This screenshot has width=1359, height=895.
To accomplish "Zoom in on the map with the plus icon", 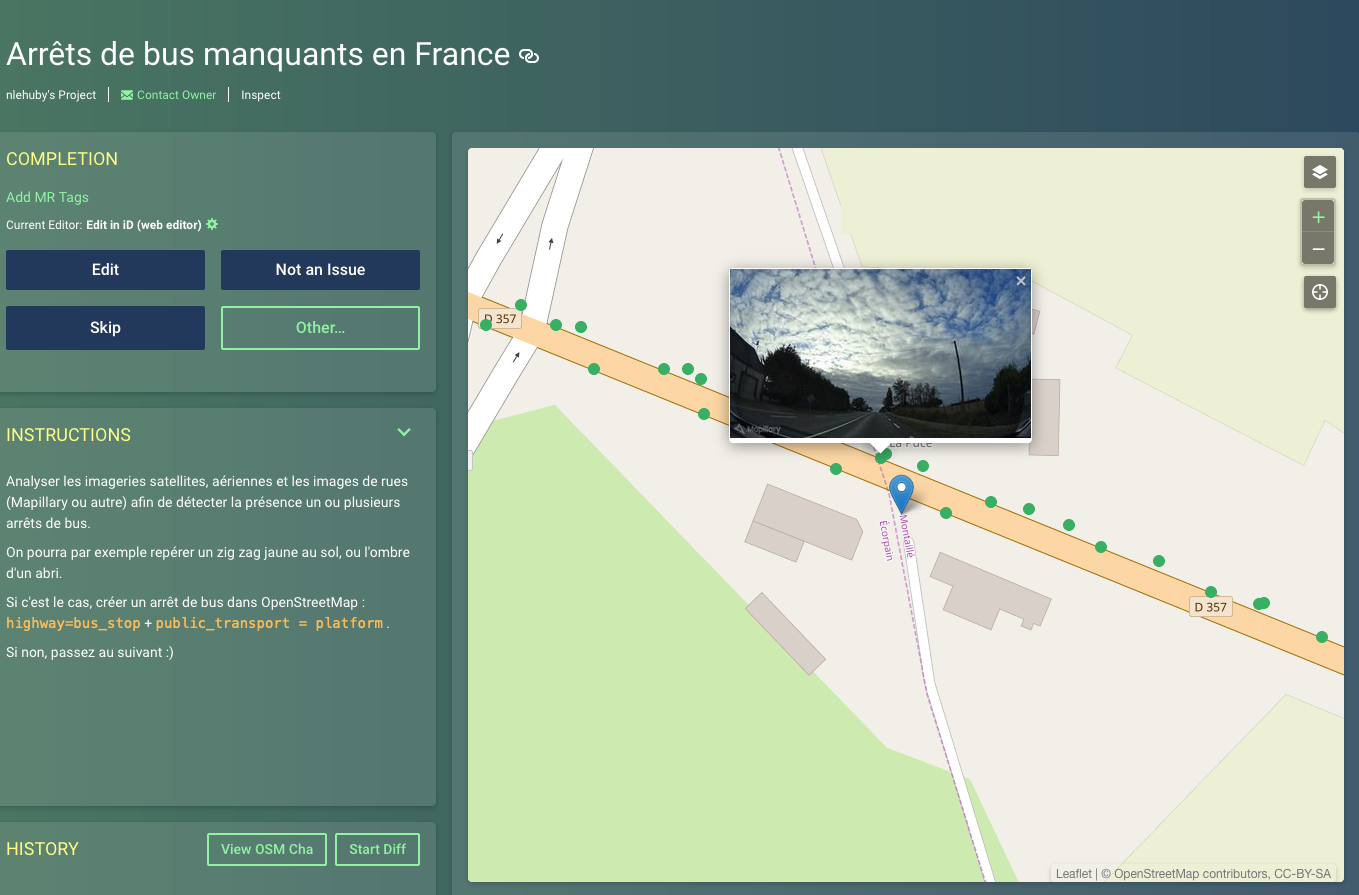I will click(1318, 216).
